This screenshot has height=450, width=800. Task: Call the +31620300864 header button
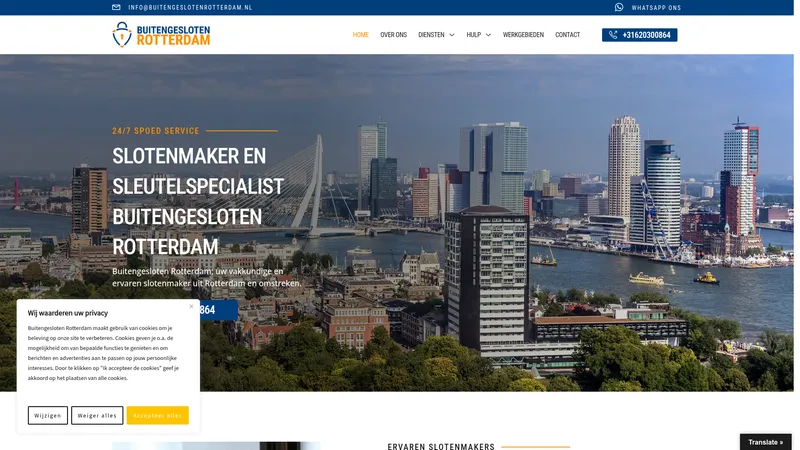tap(639, 35)
